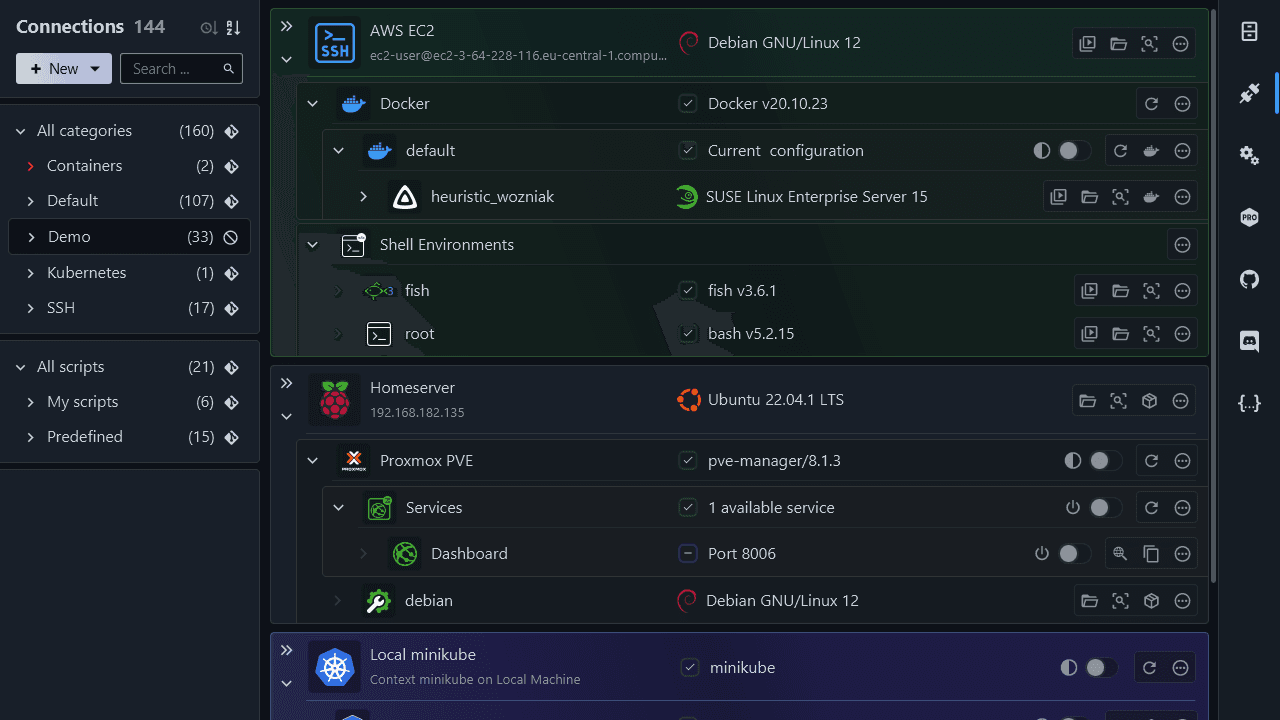Screen dimensions: 1280x720
Task: Collapse the All scripts section
Action: (x=21, y=367)
